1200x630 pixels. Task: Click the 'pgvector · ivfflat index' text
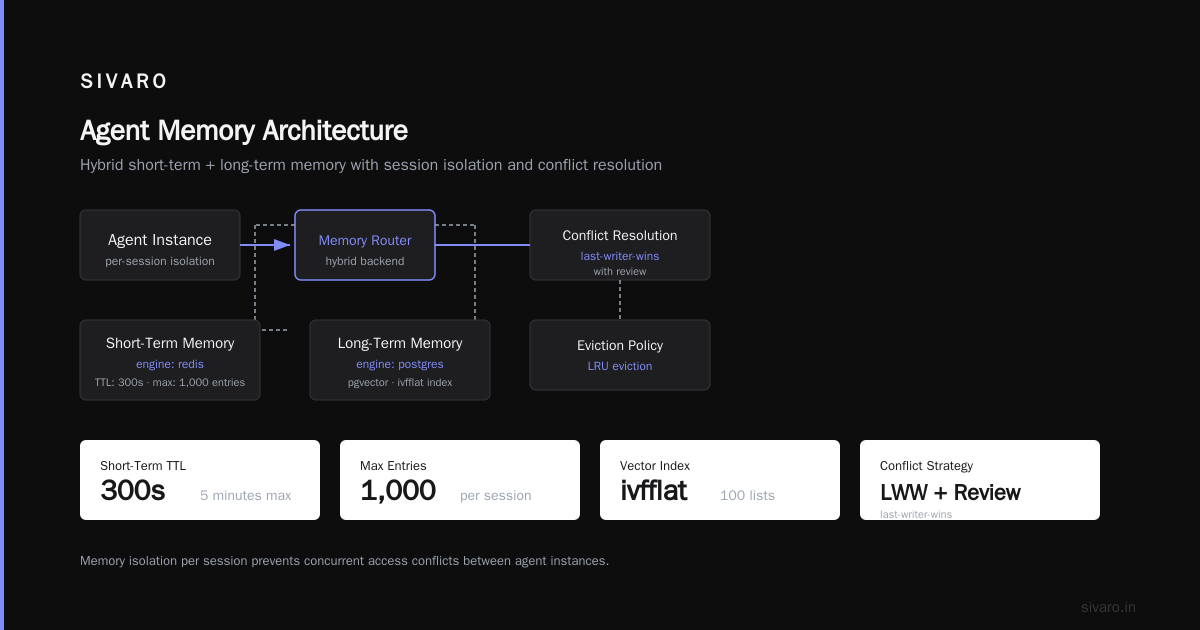tap(400, 382)
